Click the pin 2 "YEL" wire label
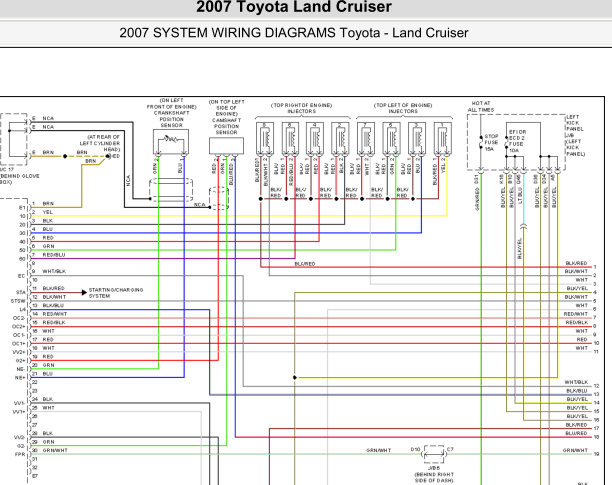Image resolution: width=612 pixels, height=485 pixels. pyautogui.click(x=47, y=212)
